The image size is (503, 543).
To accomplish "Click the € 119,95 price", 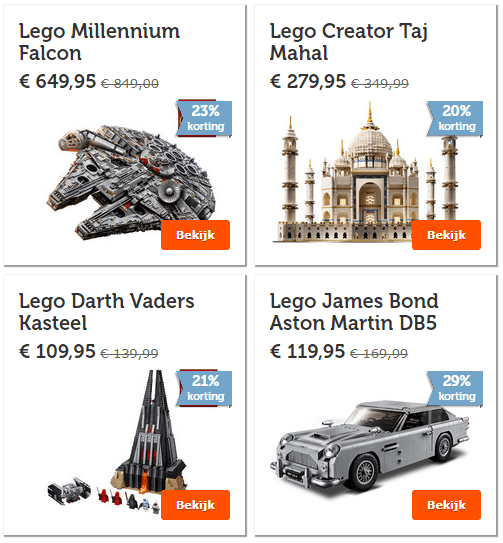I will tap(307, 351).
